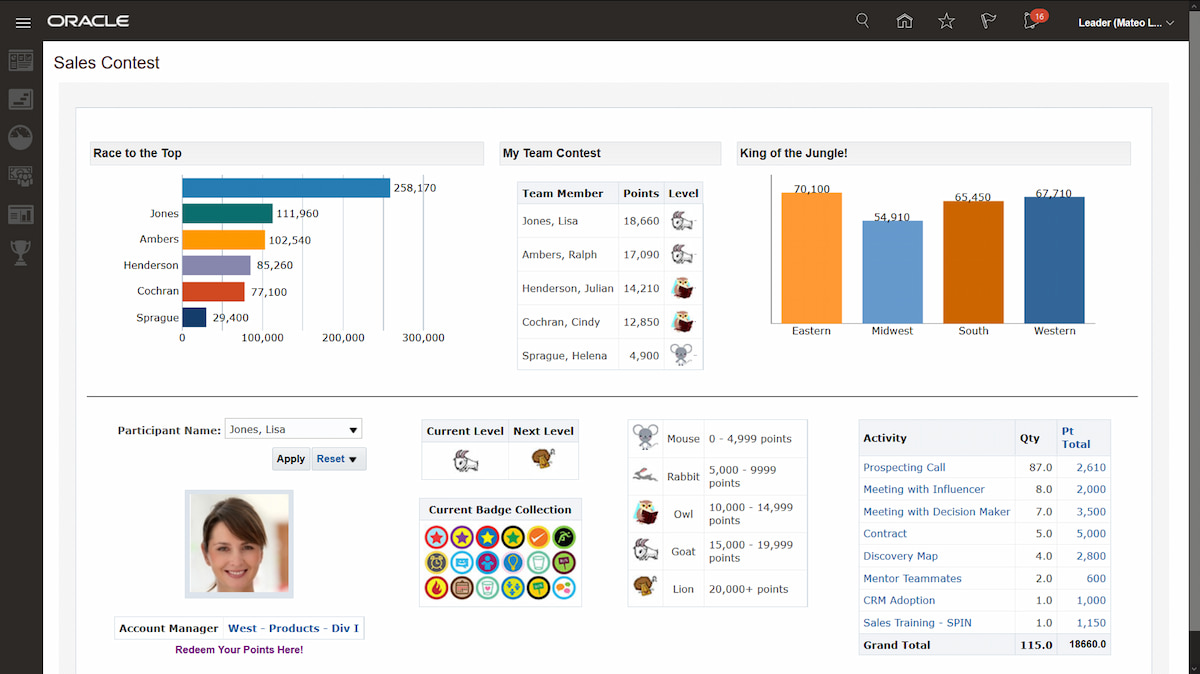Viewport: 1200px width, 674px height.
Task: Open notifications via the bell icon
Action: (1030, 21)
